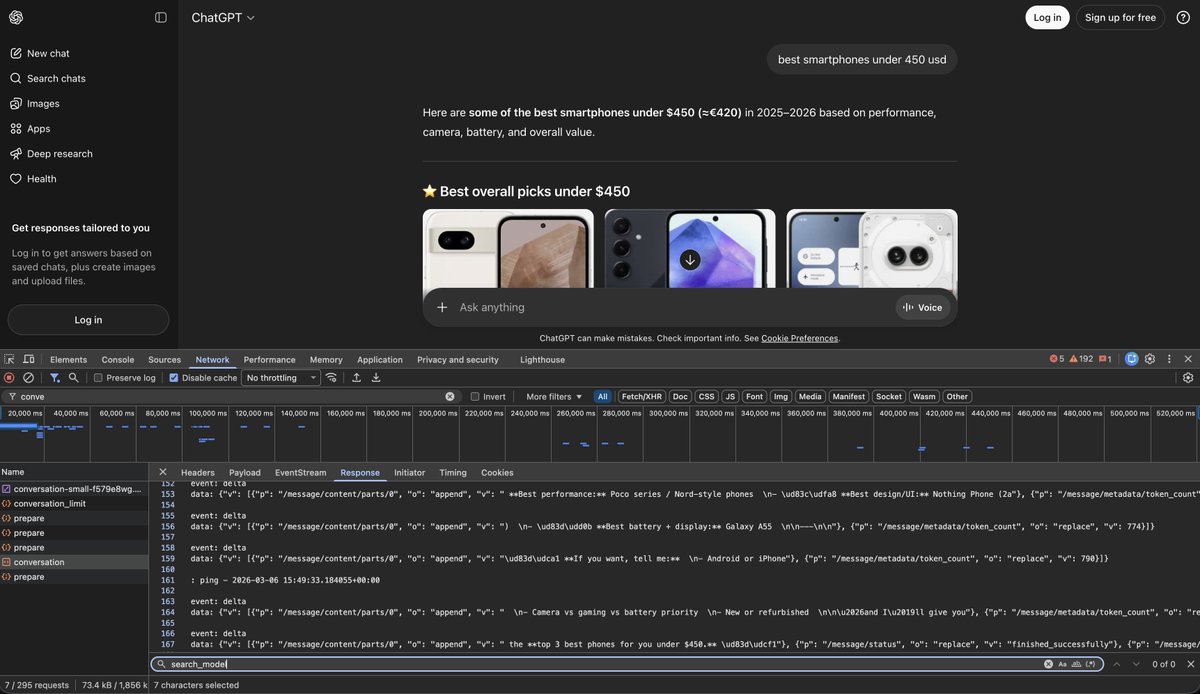Filter requests by Doc type
Image resolution: width=1200 pixels, height=694 pixels.
click(x=680, y=397)
